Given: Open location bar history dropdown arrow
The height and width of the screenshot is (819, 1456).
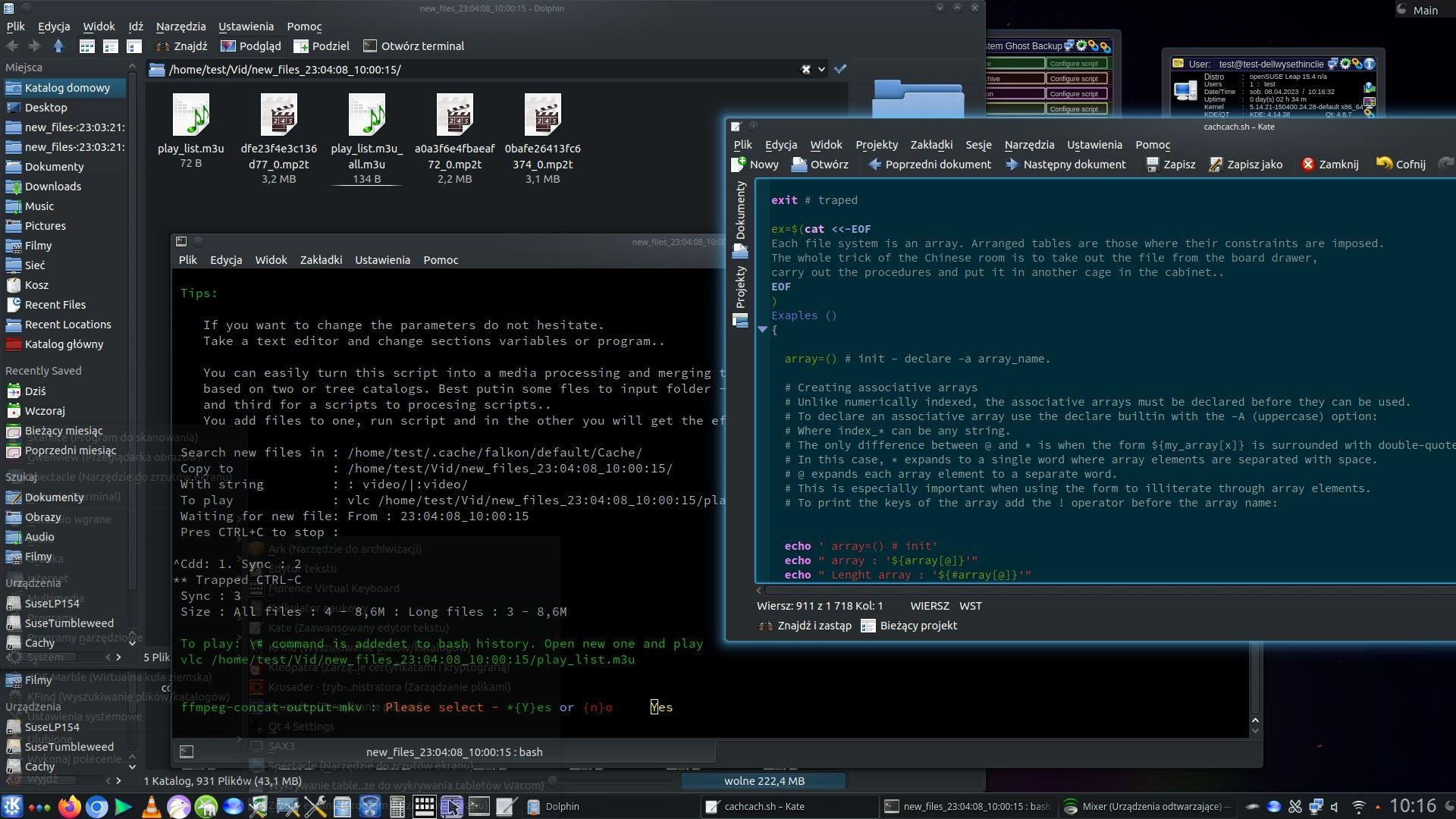Looking at the screenshot, I should pos(821,69).
